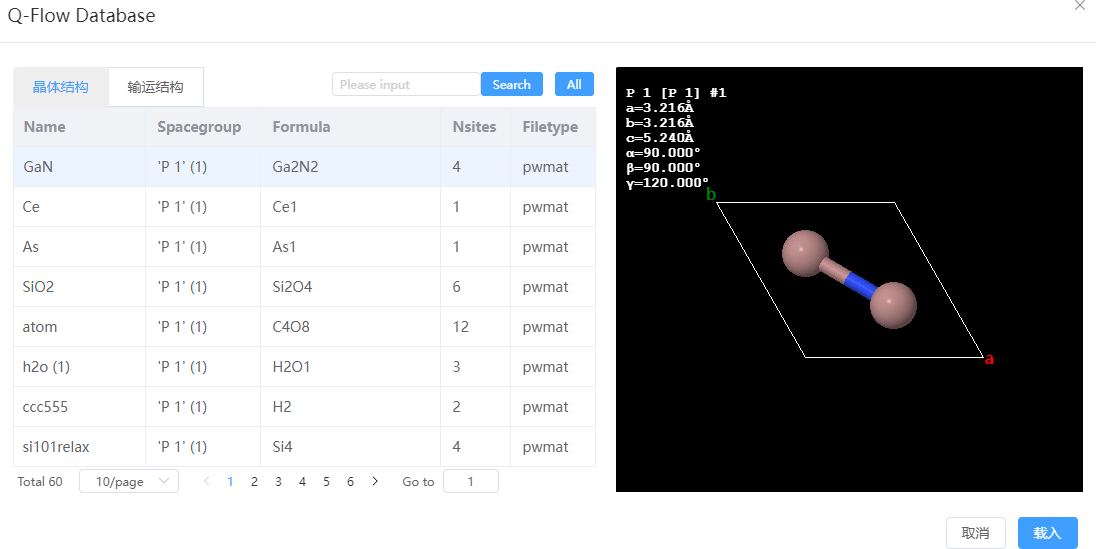This screenshot has height=549, width=1096.
Task: Select the h2o (1) row
Action: [x=304, y=366]
